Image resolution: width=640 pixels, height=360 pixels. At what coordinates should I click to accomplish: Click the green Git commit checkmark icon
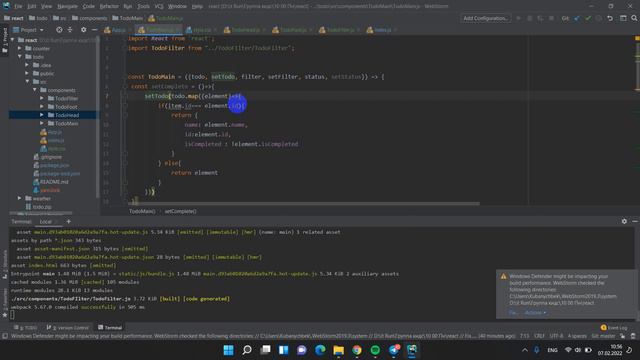pyautogui.click(x=588, y=18)
